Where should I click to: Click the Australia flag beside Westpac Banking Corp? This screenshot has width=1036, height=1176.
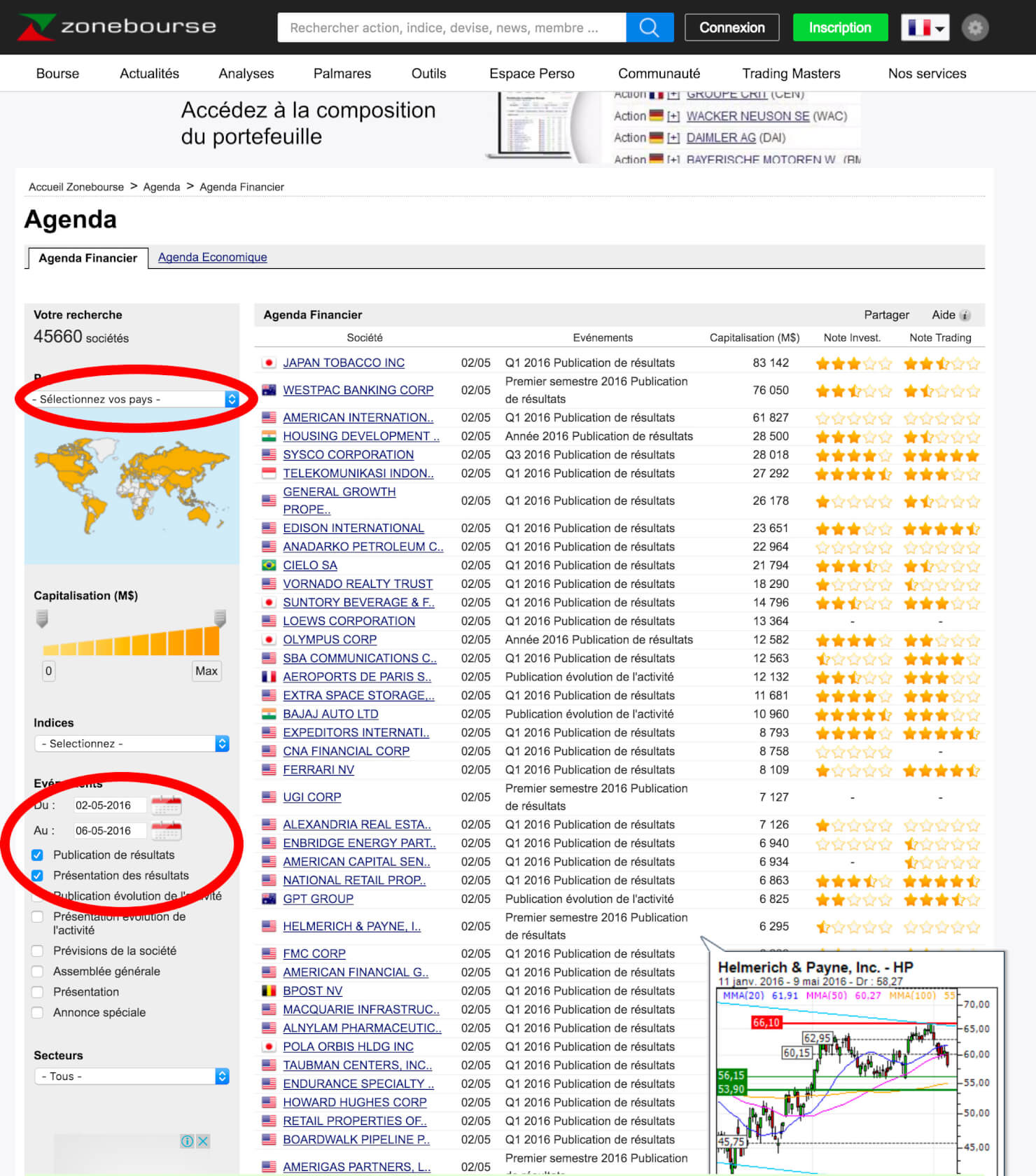[x=268, y=390]
